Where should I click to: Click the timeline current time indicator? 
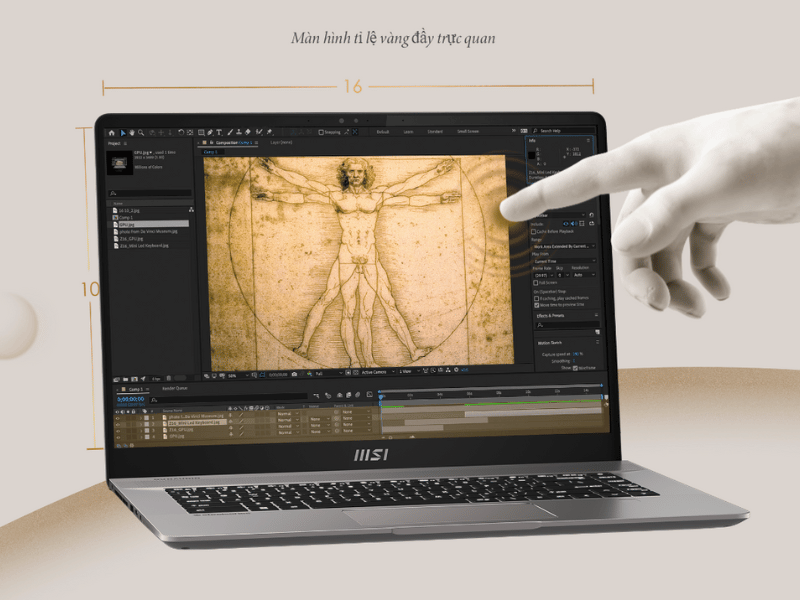380,396
